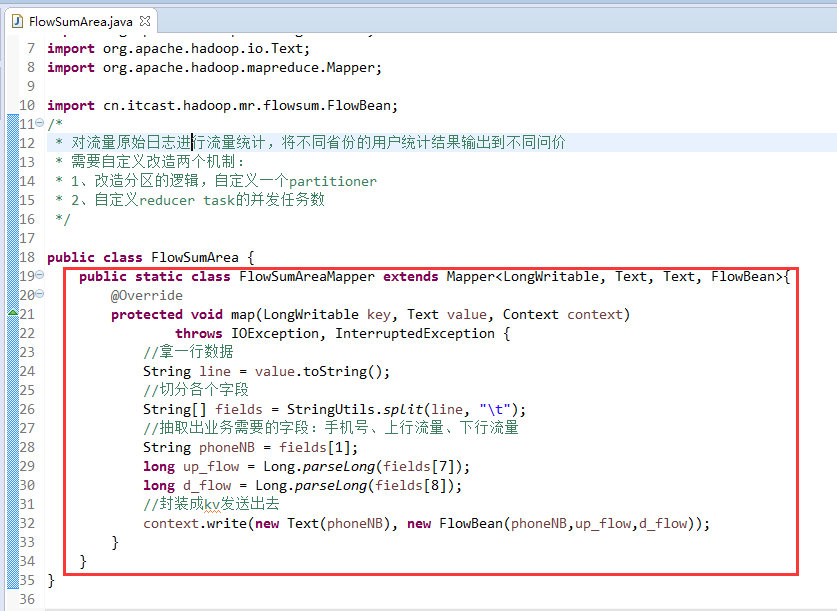Click the import of org.apache.hadoop.io.Text
Image resolution: width=837 pixels, height=611 pixels.
[x=178, y=49]
